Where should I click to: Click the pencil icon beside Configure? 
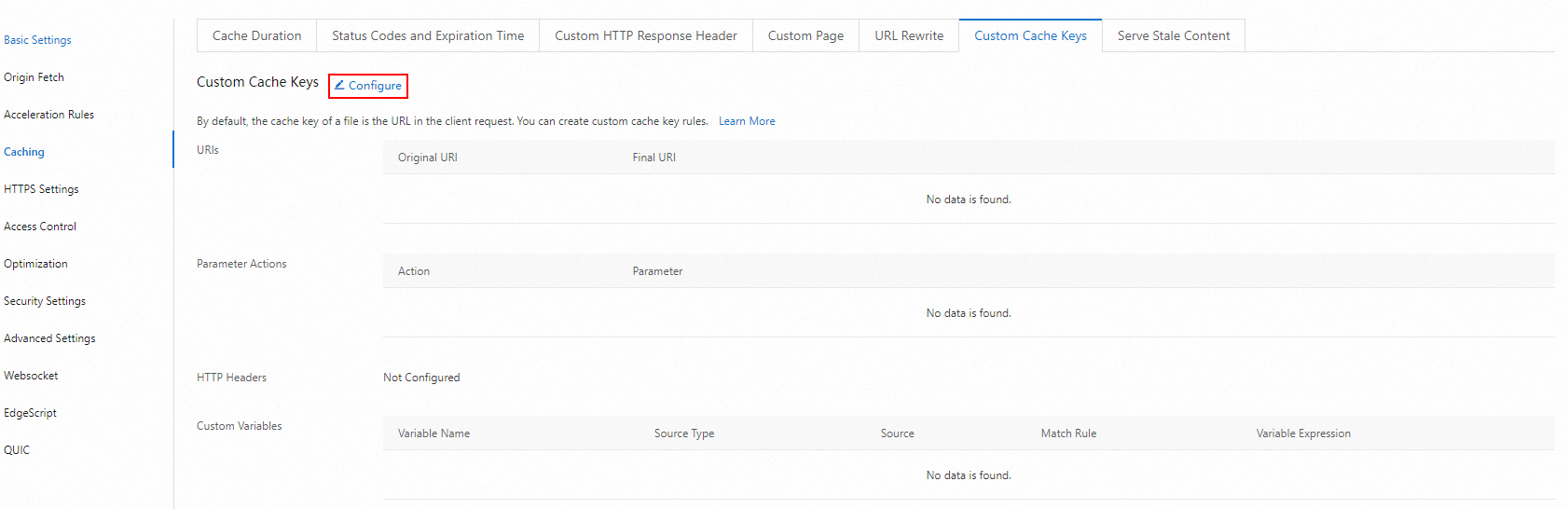(x=339, y=85)
